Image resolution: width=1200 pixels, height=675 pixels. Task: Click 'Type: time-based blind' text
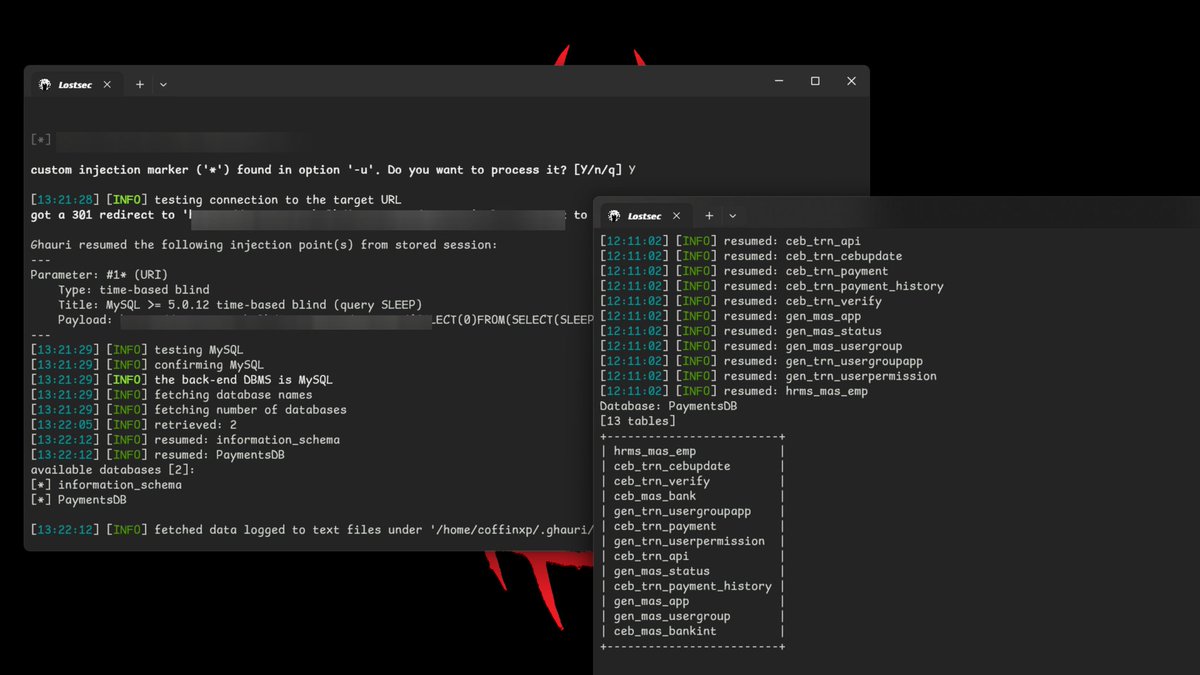tap(134, 290)
